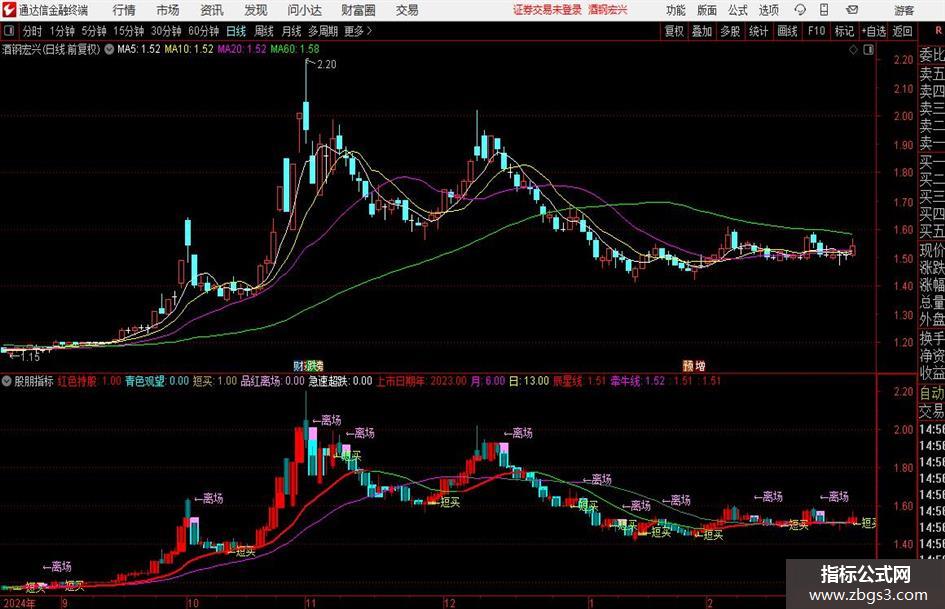This screenshot has height=609, width=945.
Task: Click the 画线 drawing button
Action: [787, 31]
